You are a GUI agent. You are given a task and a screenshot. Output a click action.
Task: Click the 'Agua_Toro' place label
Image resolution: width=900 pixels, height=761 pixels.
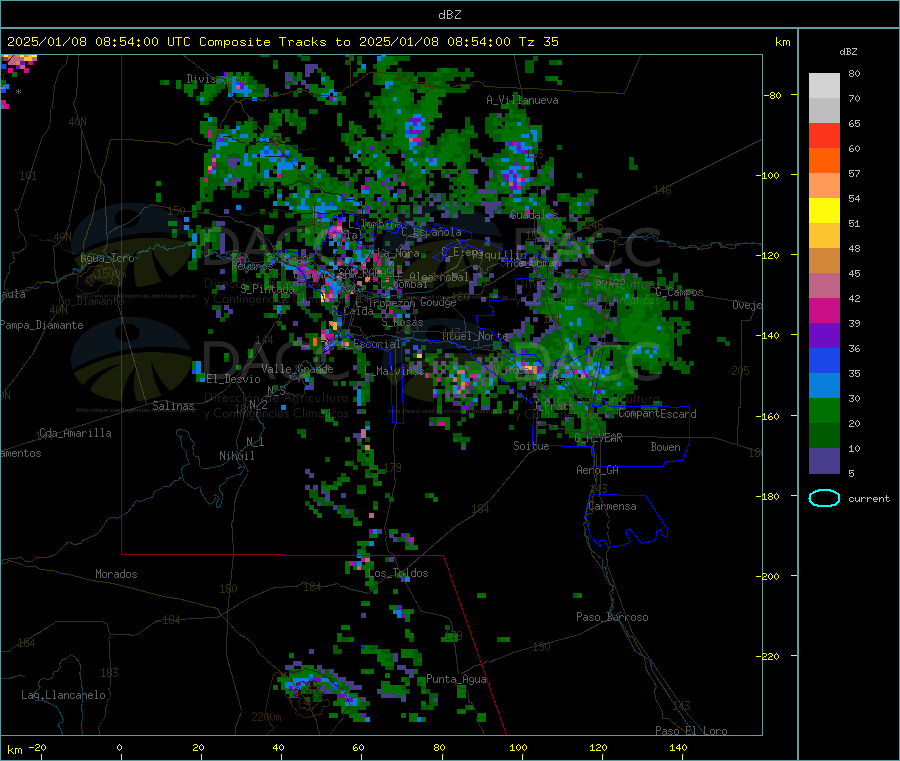click(107, 258)
